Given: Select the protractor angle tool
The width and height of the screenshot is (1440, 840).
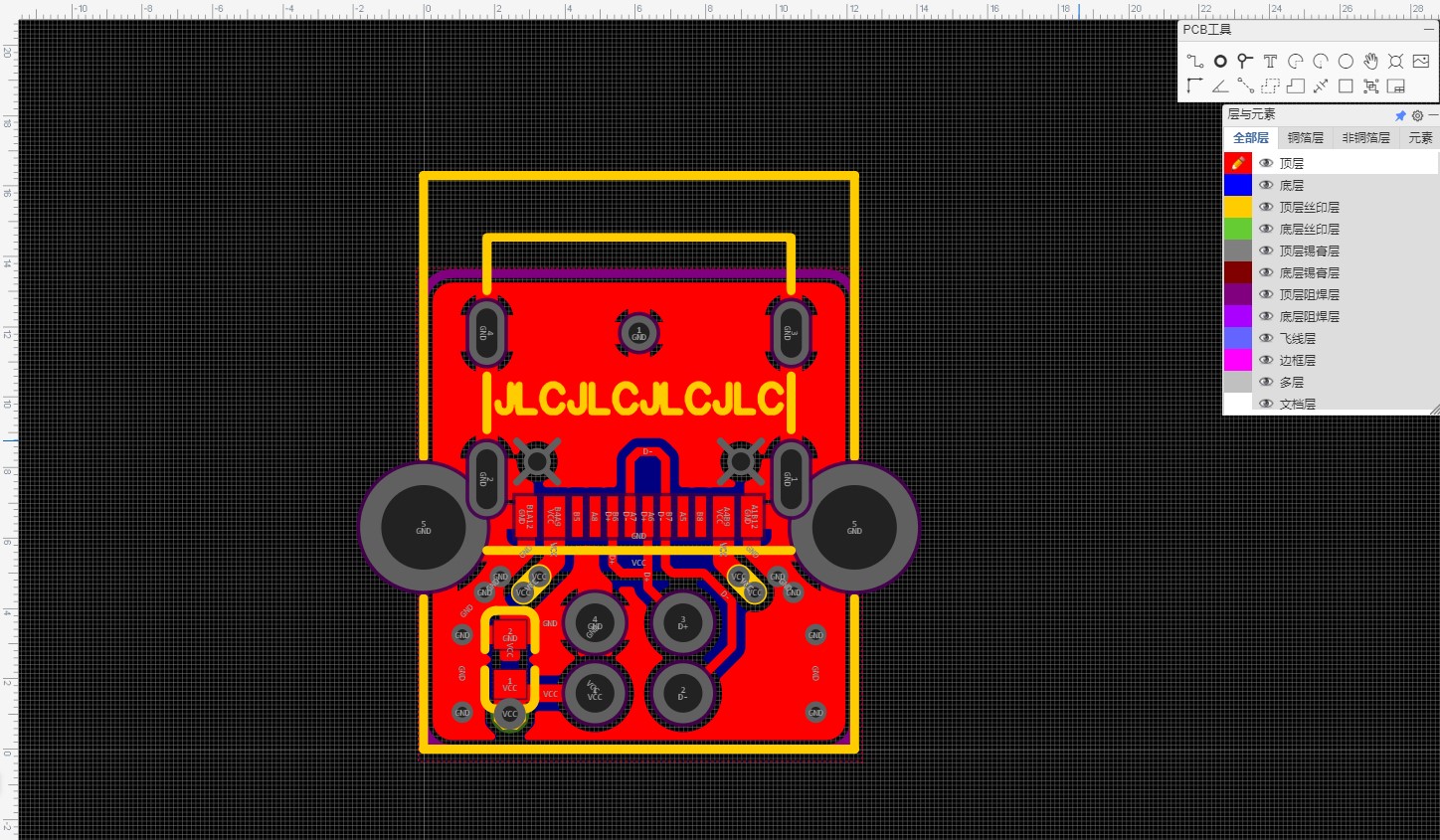Looking at the screenshot, I should pyautogui.click(x=1220, y=85).
